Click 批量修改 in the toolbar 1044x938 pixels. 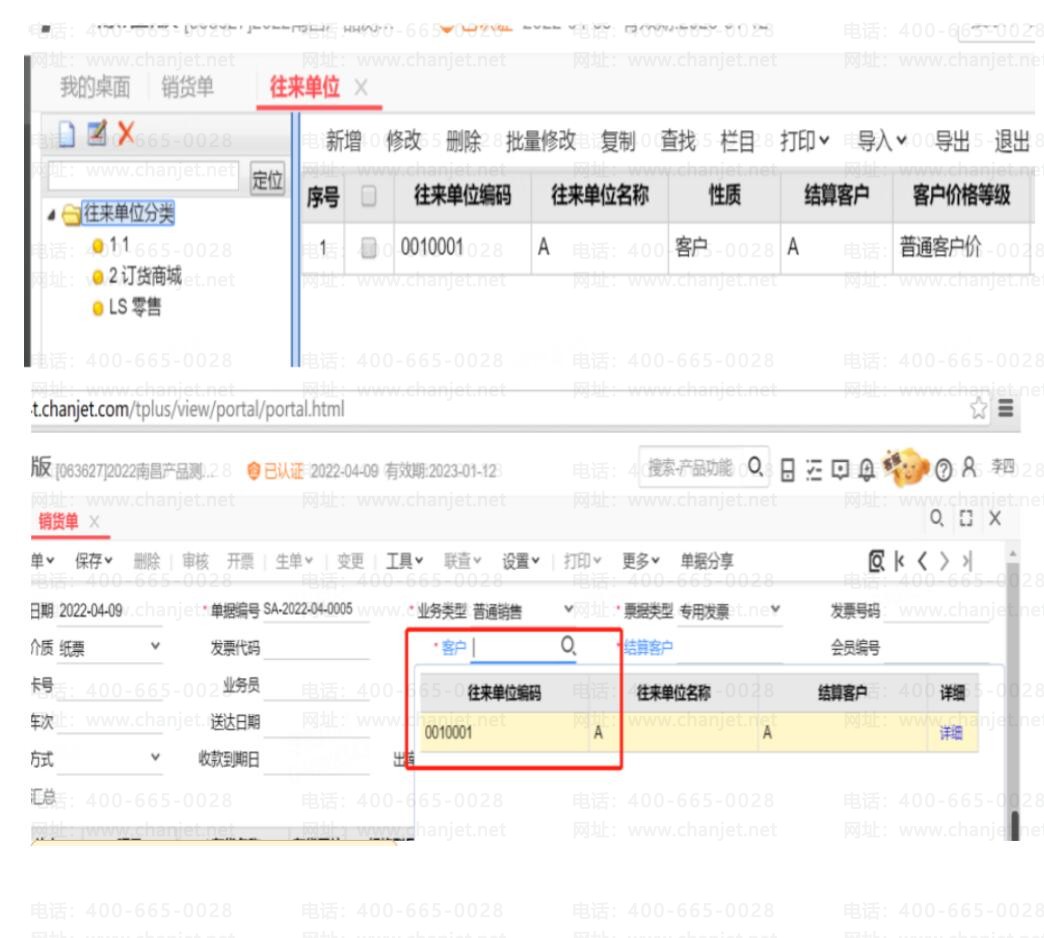[541, 141]
